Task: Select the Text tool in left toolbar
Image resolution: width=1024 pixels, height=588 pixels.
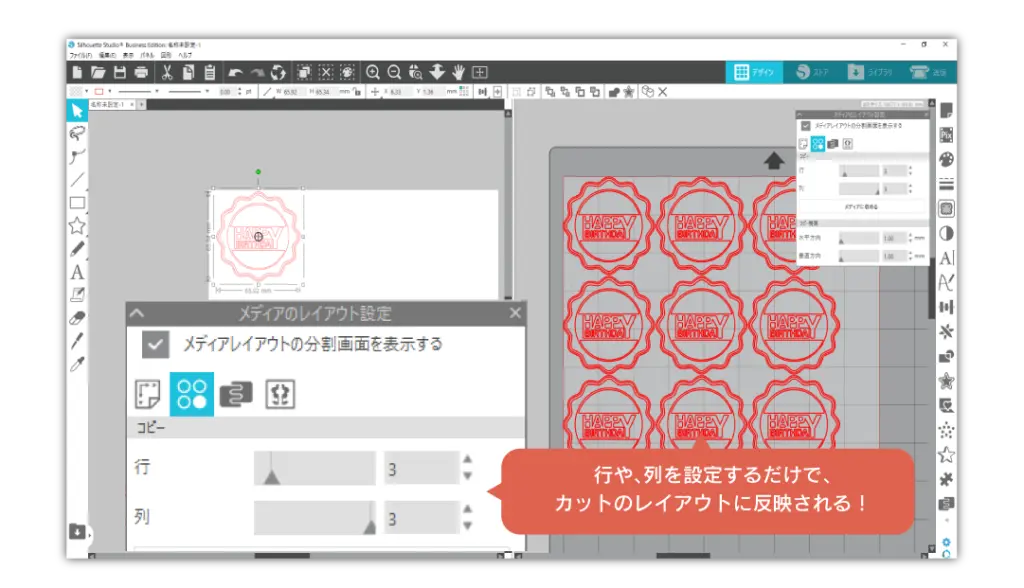Action: tap(77, 272)
